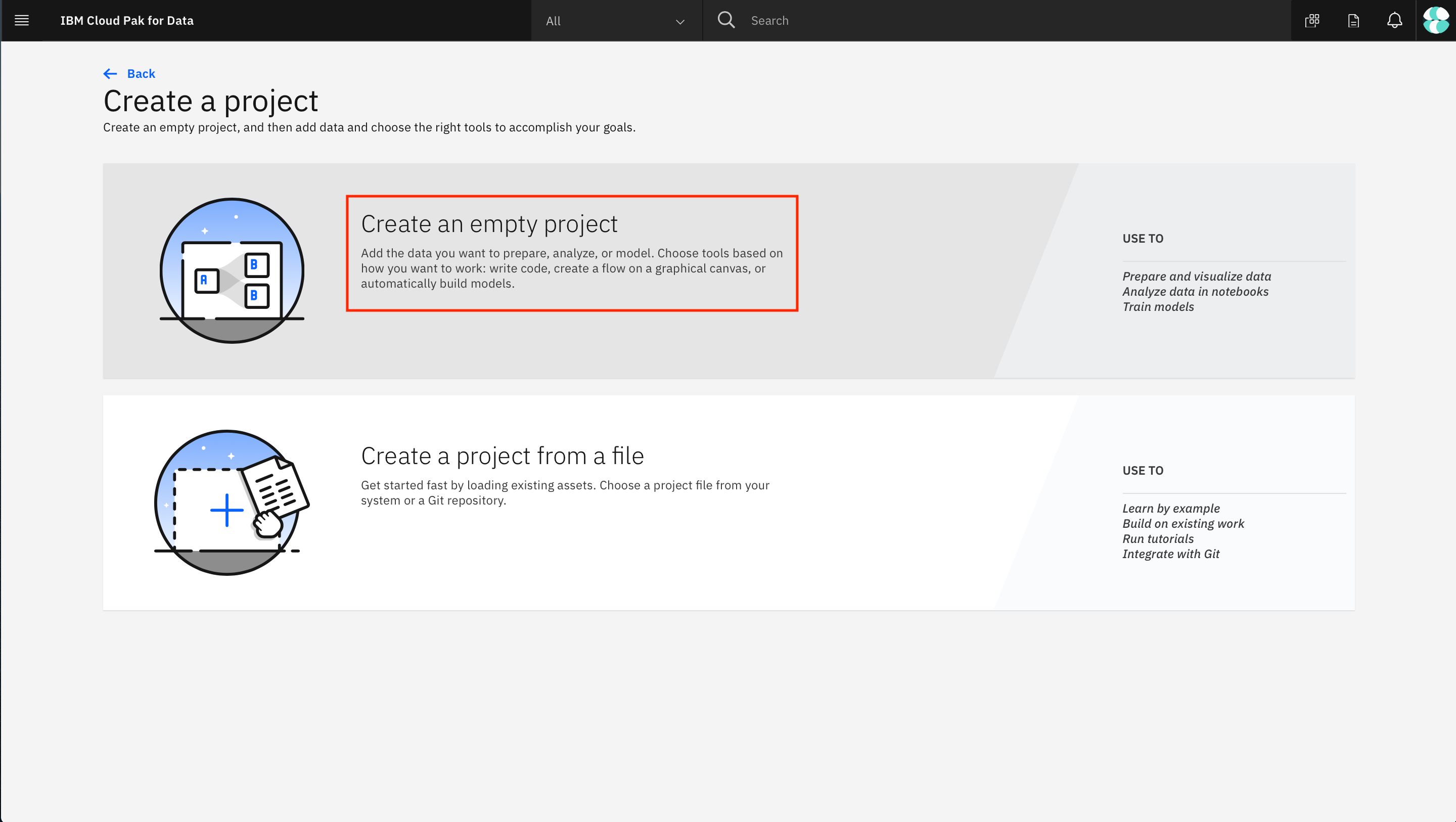The width and height of the screenshot is (1456, 822).
Task: Open the hamburger navigation menu
Action: point(21,20)
